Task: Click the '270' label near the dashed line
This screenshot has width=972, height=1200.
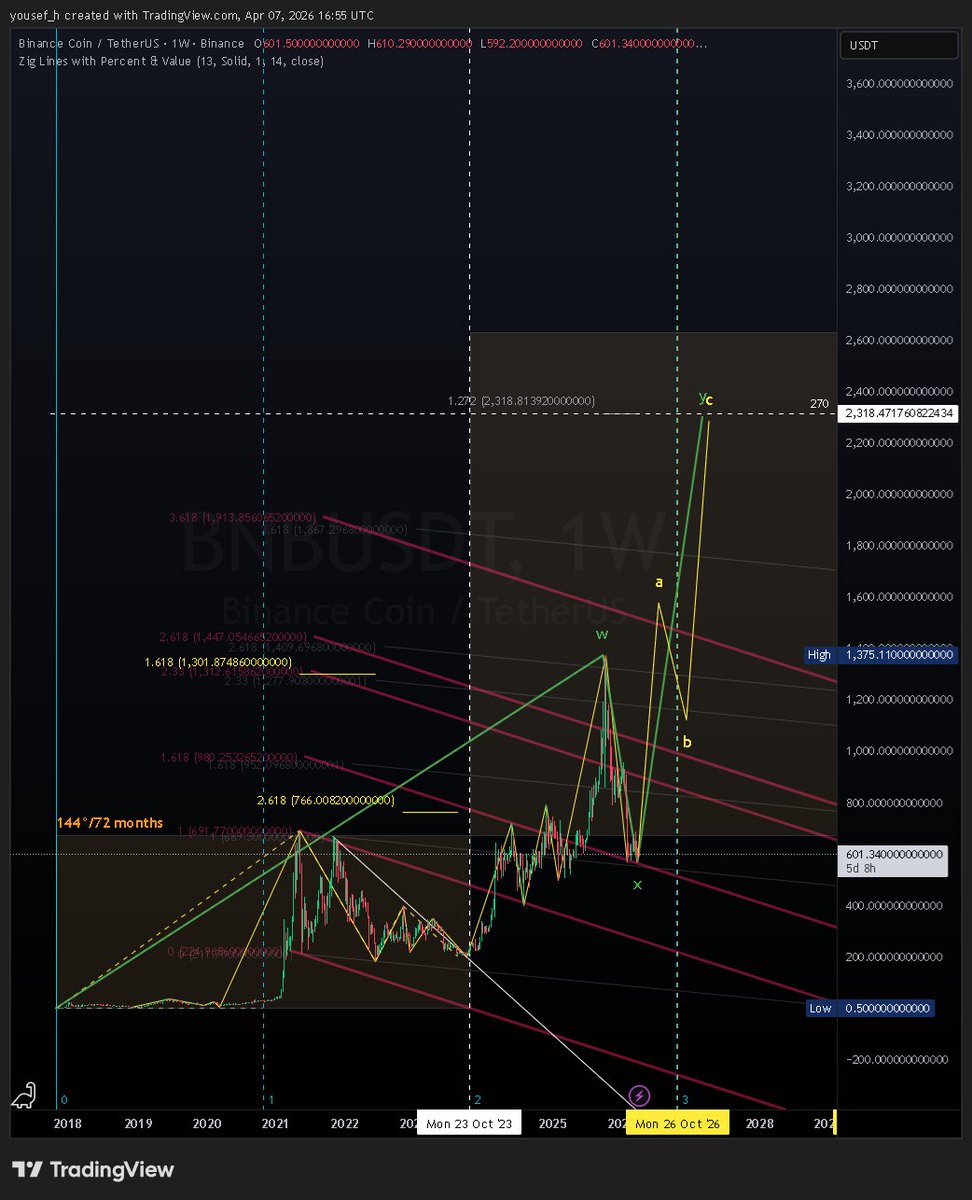Action: pos(820,404)
